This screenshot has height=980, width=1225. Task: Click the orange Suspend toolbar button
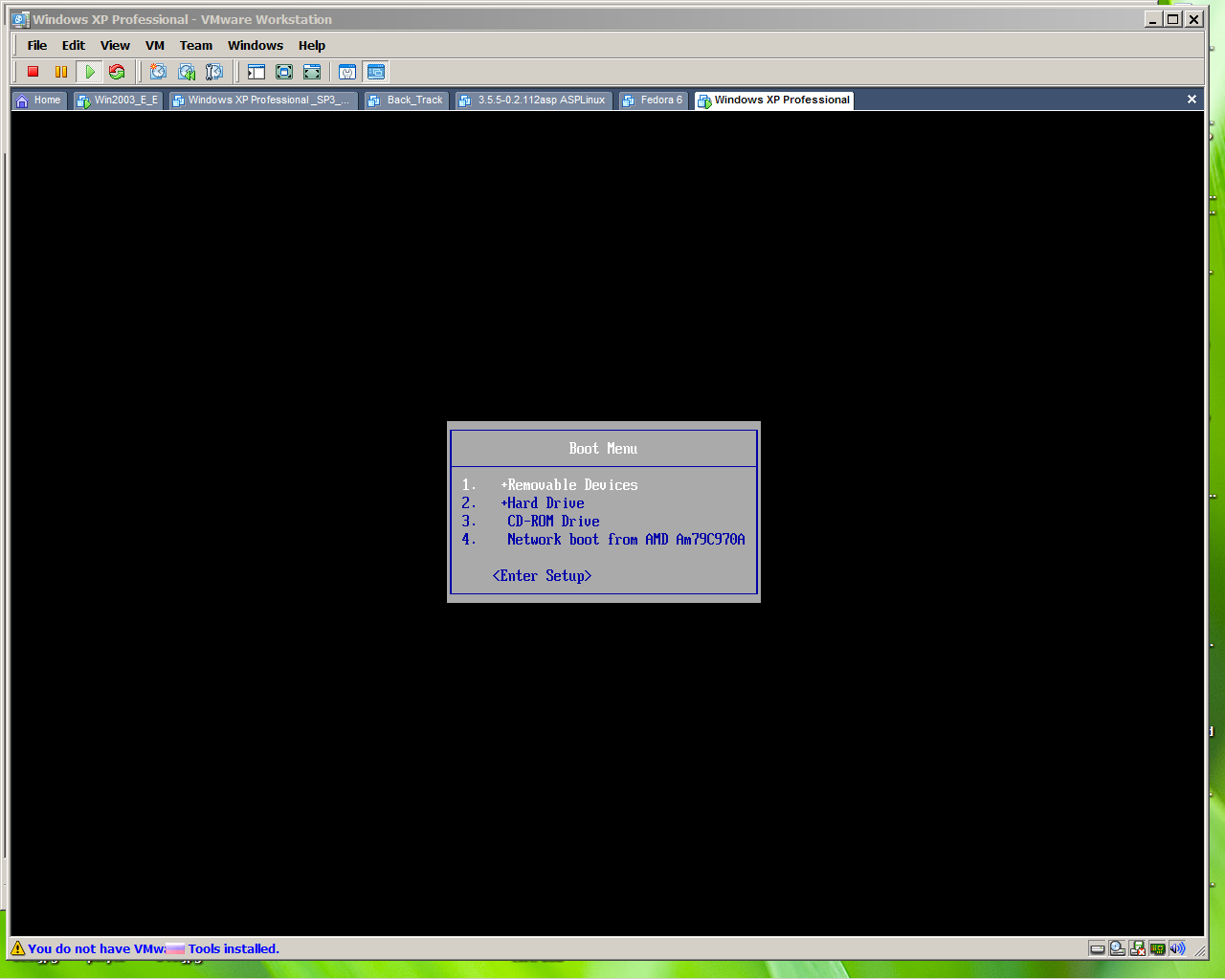61,72
